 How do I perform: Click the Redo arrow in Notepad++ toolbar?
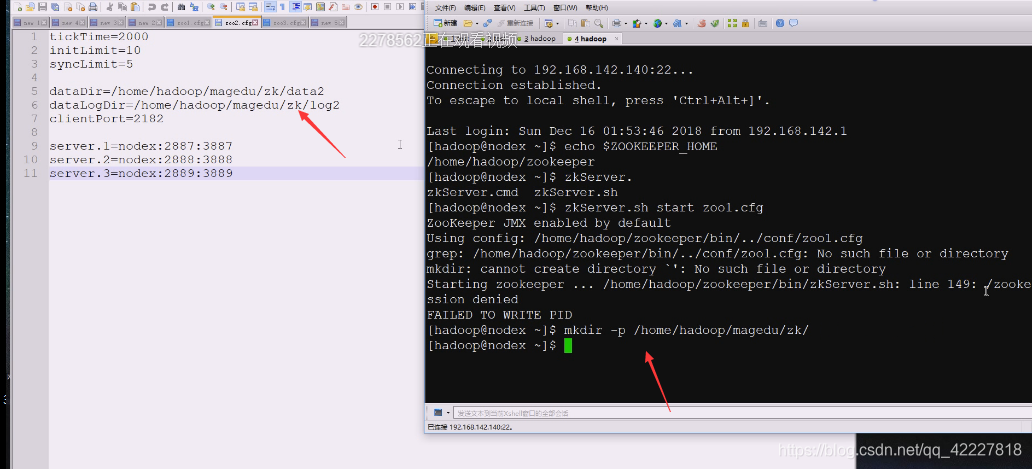tap(165, 7)
